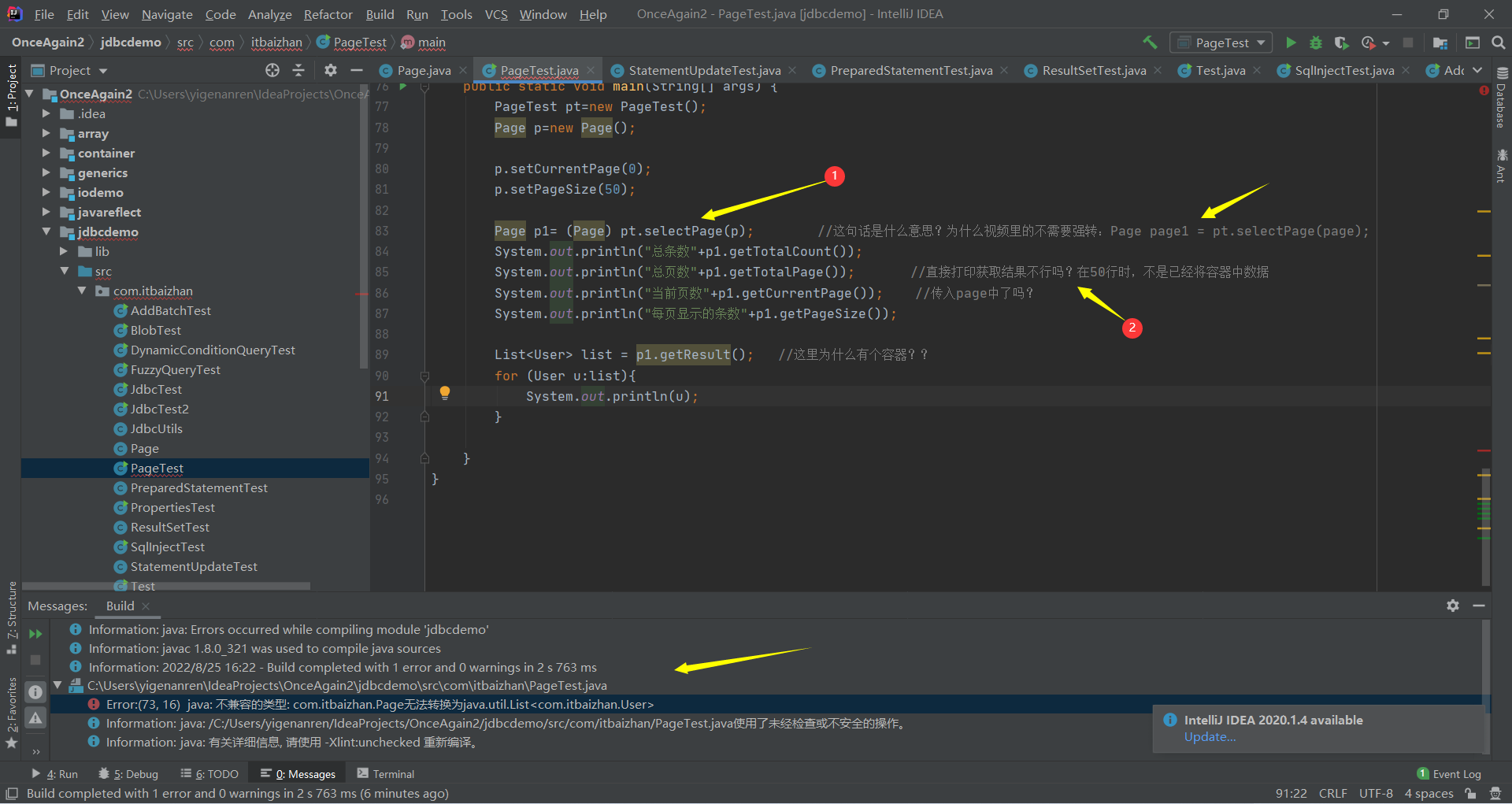Switch to the Page.java editor tab
This screenshot has height=804, width=1512.
424,71
